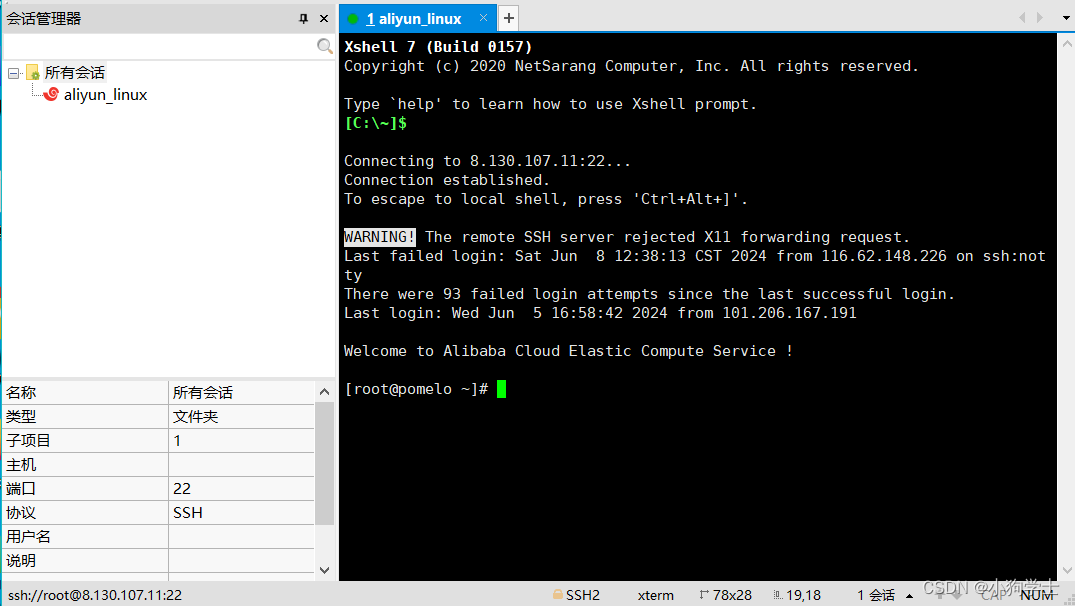
Task: Switch to the 1 aliyun_linux tab
Action: pyautogui.click(x=413, y=19)
